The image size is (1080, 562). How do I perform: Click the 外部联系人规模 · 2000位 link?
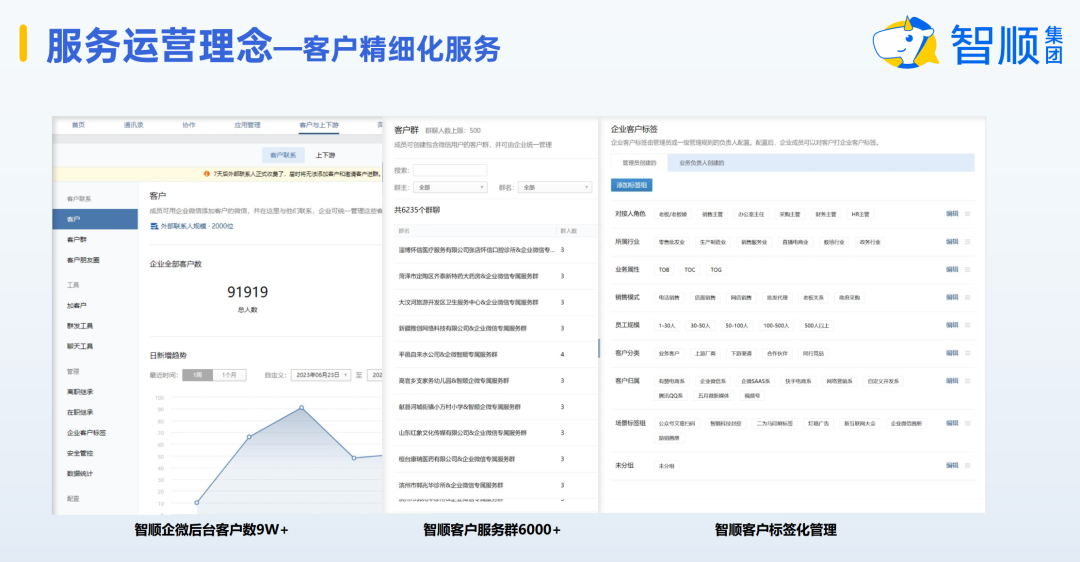coord(197,227)
